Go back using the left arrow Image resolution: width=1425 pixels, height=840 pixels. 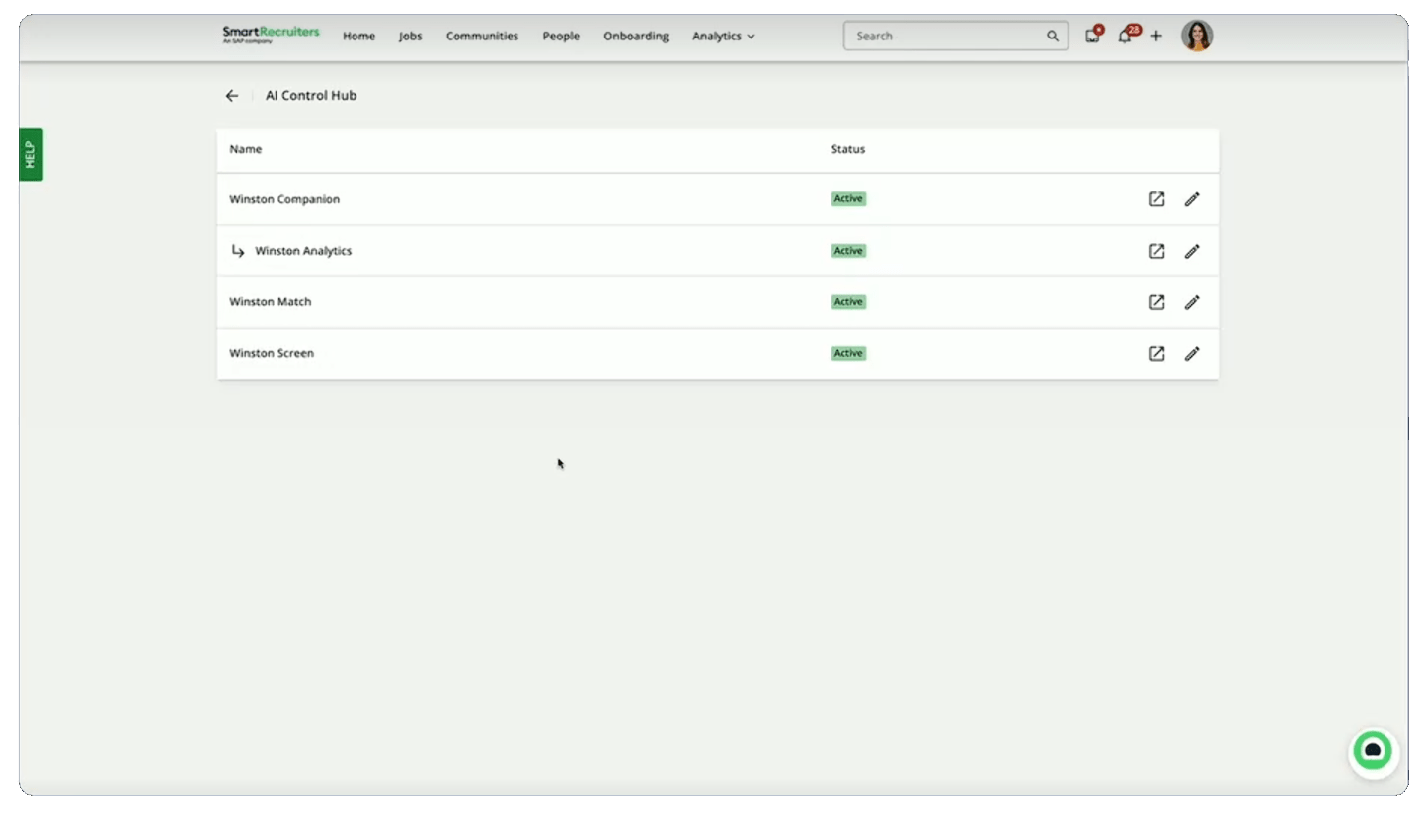coord(232,96)
